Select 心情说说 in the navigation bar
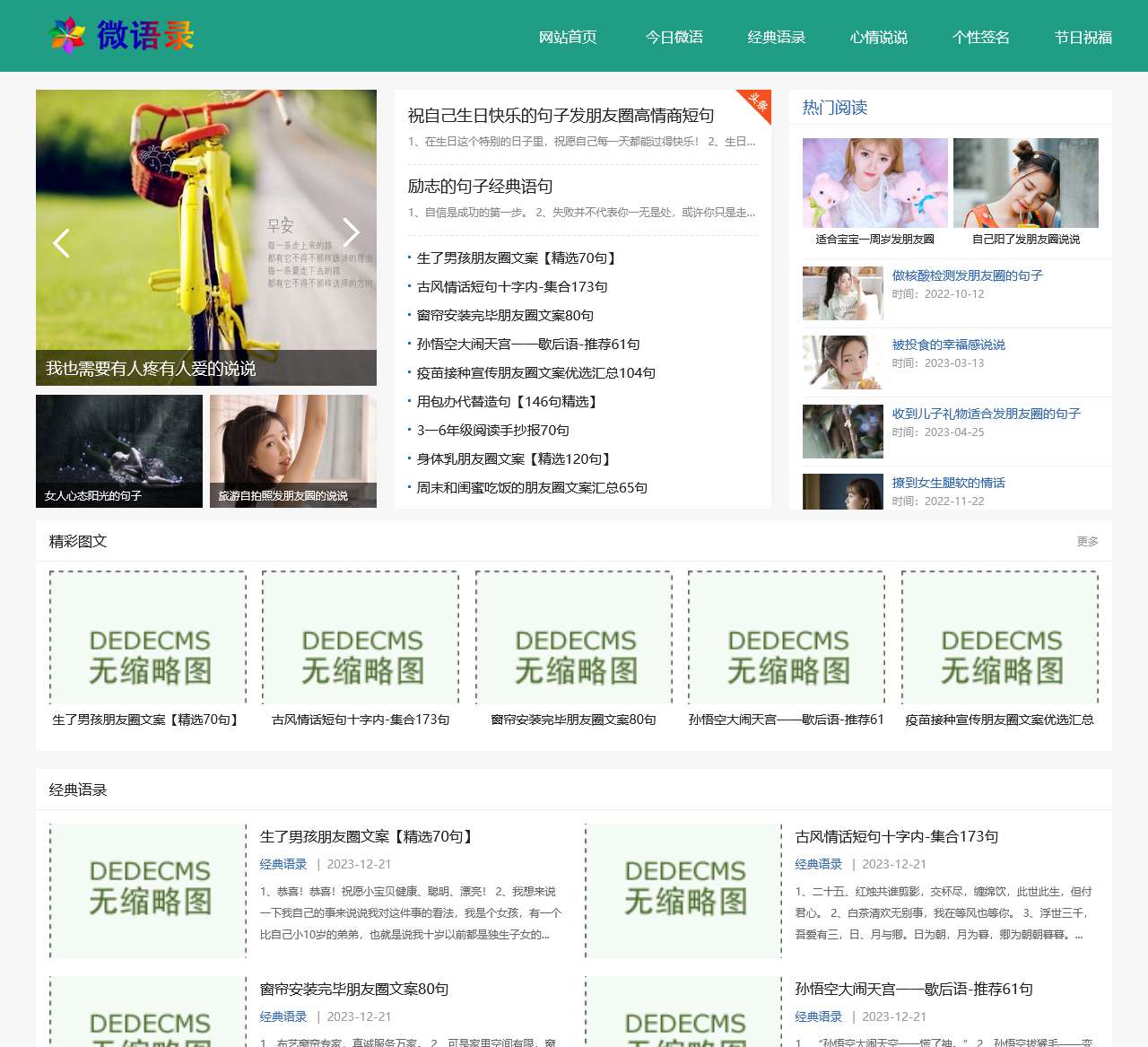Image resolution: width=1148 pixels, height=1047 pixels. tap(879, 38)
